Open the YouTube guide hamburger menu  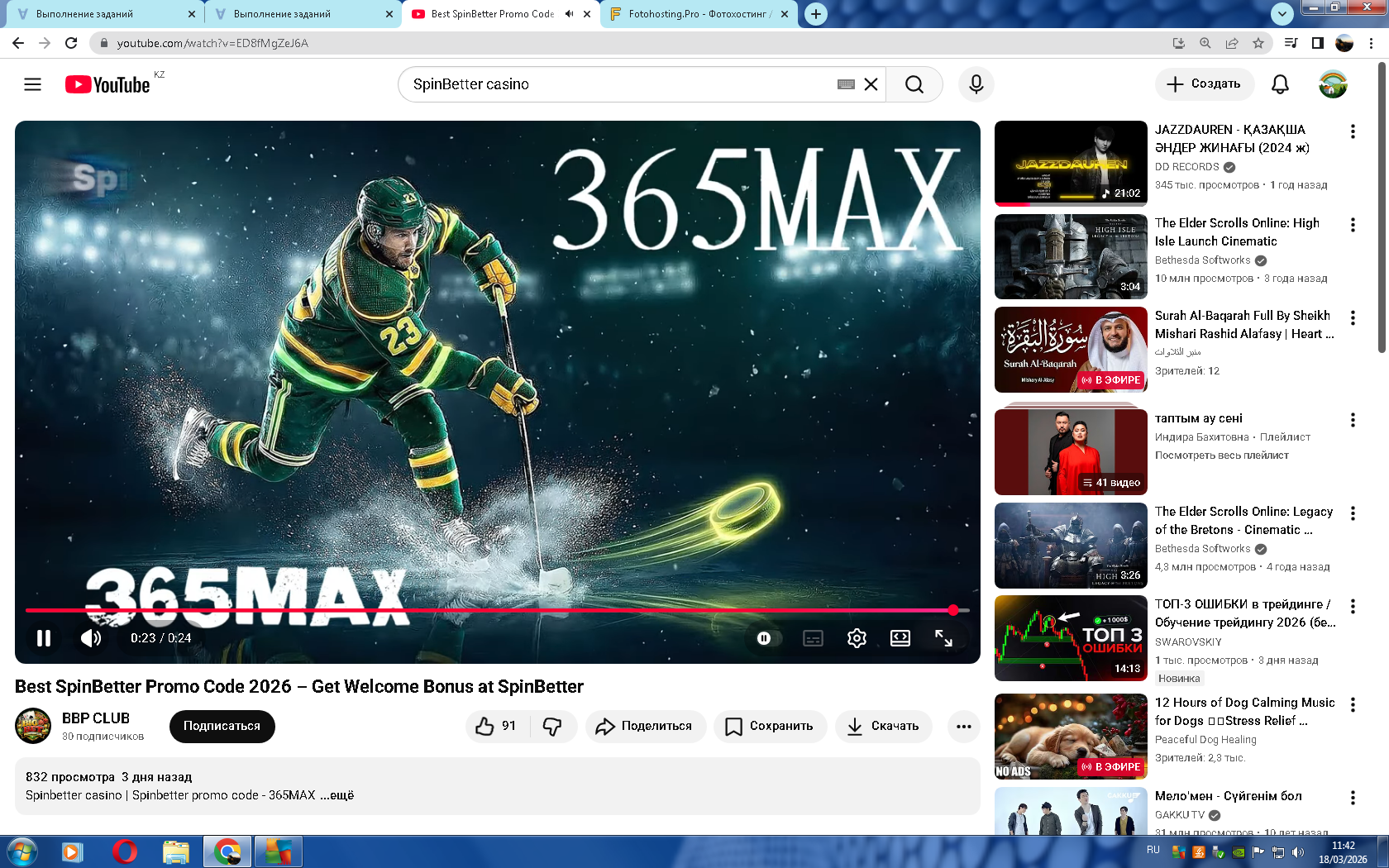pos(33,84)
